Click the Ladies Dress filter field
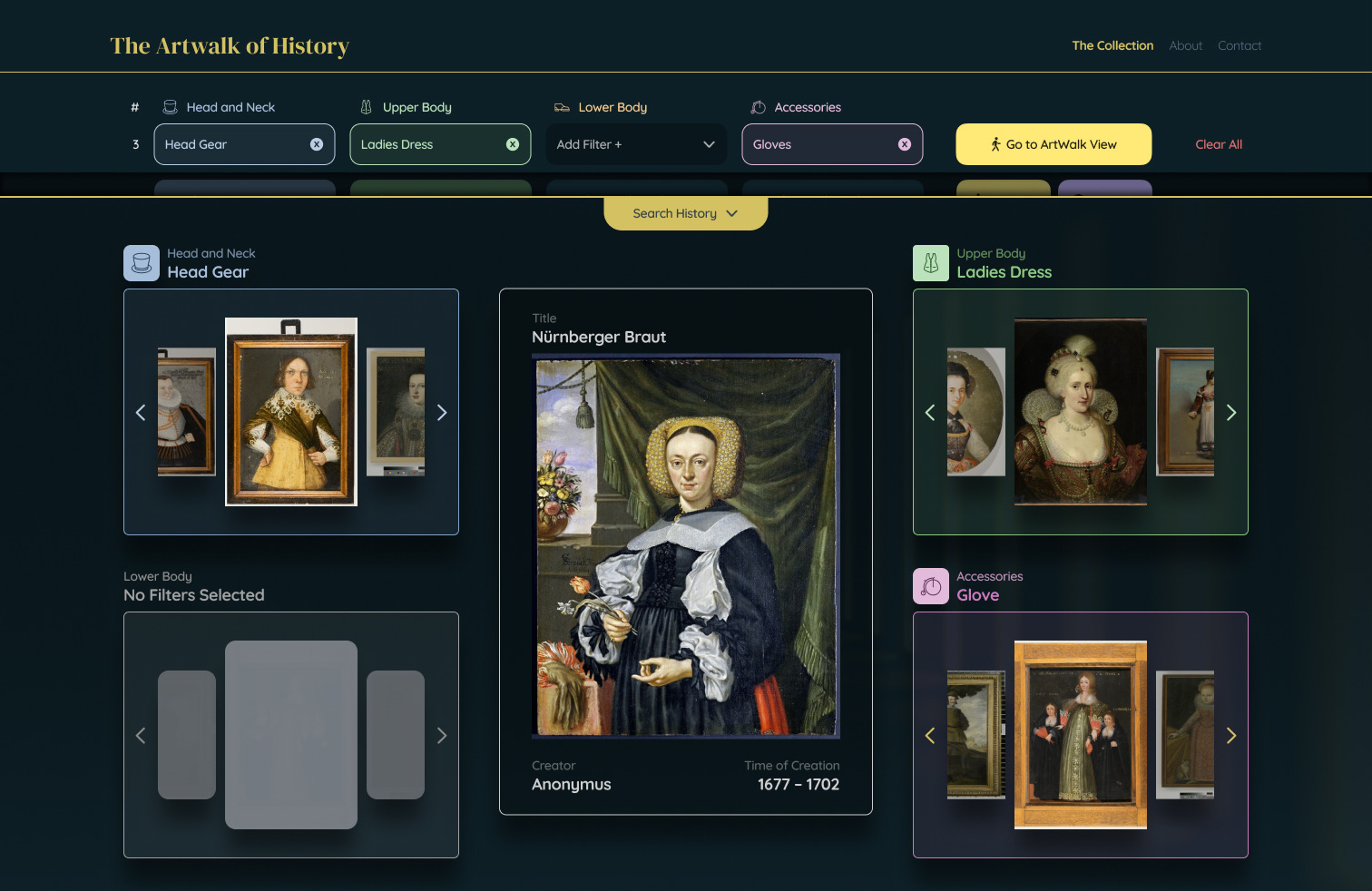Screen dimensions: 1372x891 (440, 144)
